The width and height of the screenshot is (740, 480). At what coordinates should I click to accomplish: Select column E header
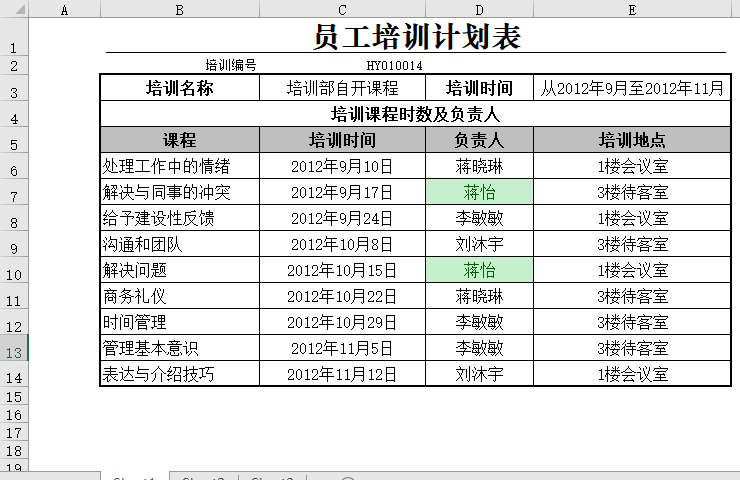[632, 10]
